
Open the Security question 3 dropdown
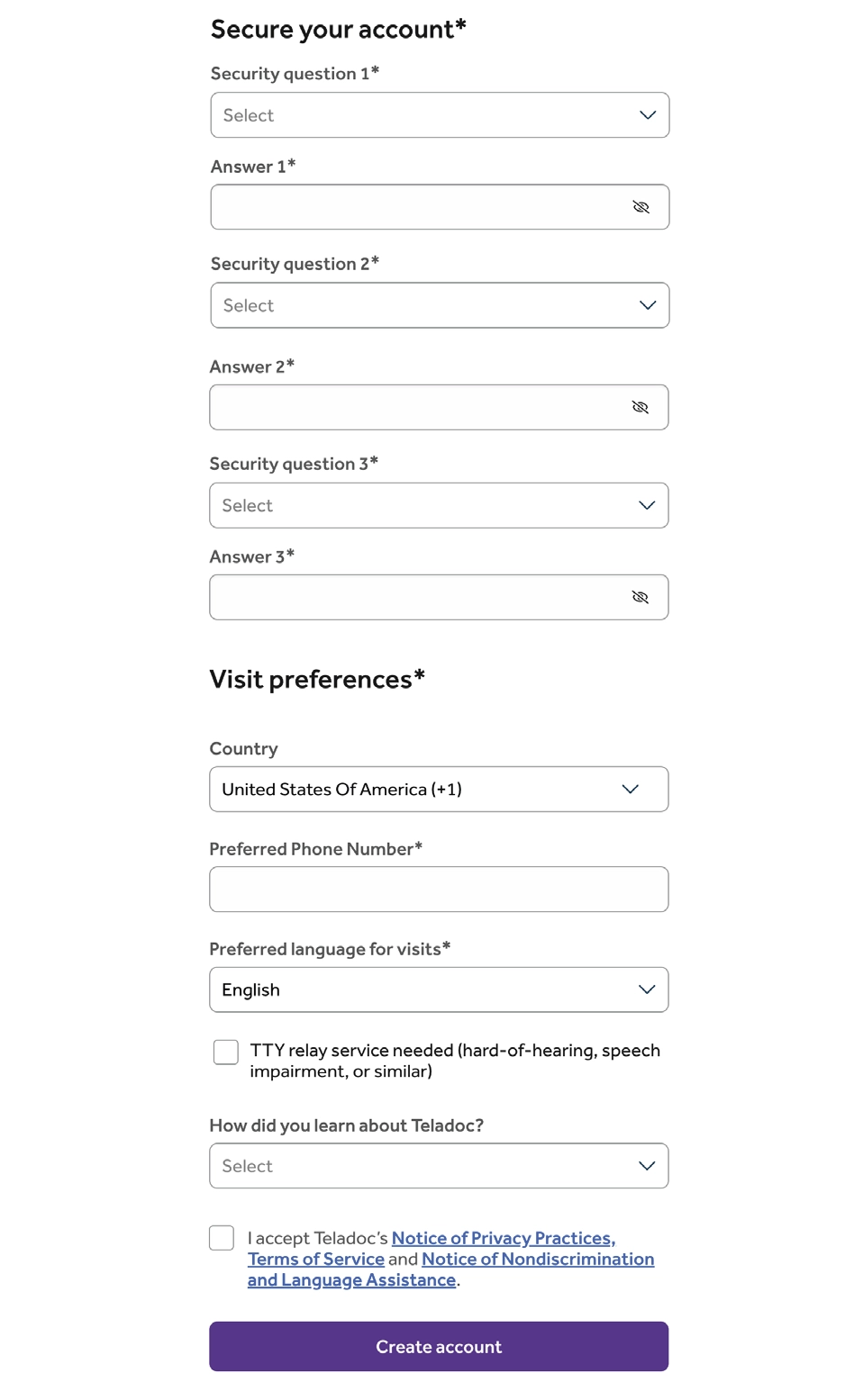coord(439,505)
